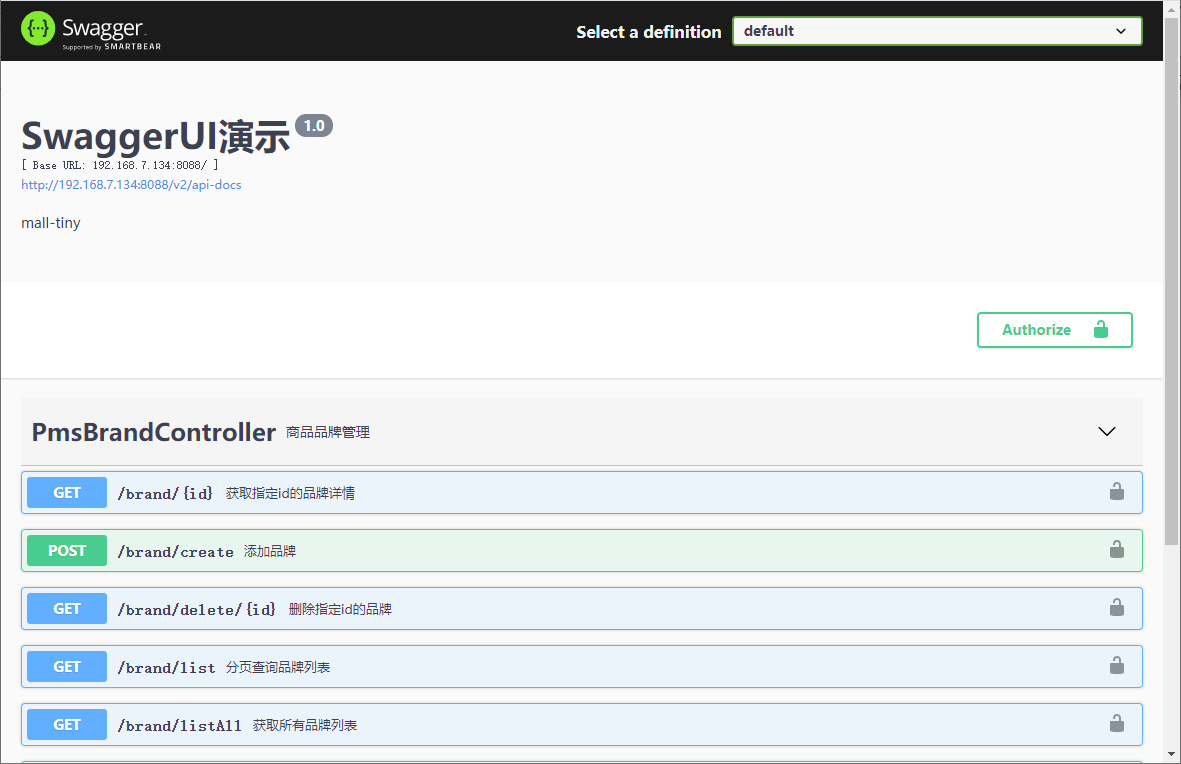This screenshot has height=764, width=1181.
Task: Expand the GET /brand/list operation
Action: 581,667
